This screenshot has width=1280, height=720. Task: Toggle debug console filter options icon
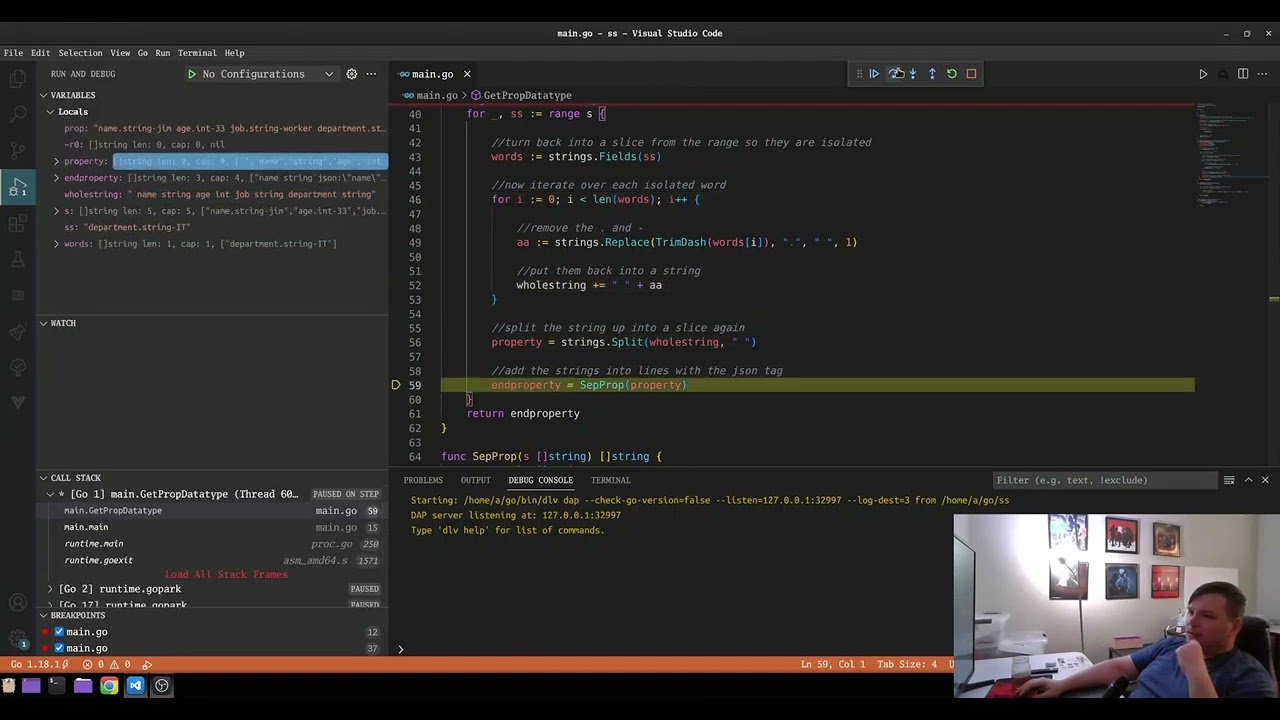tap(1229, 480)
